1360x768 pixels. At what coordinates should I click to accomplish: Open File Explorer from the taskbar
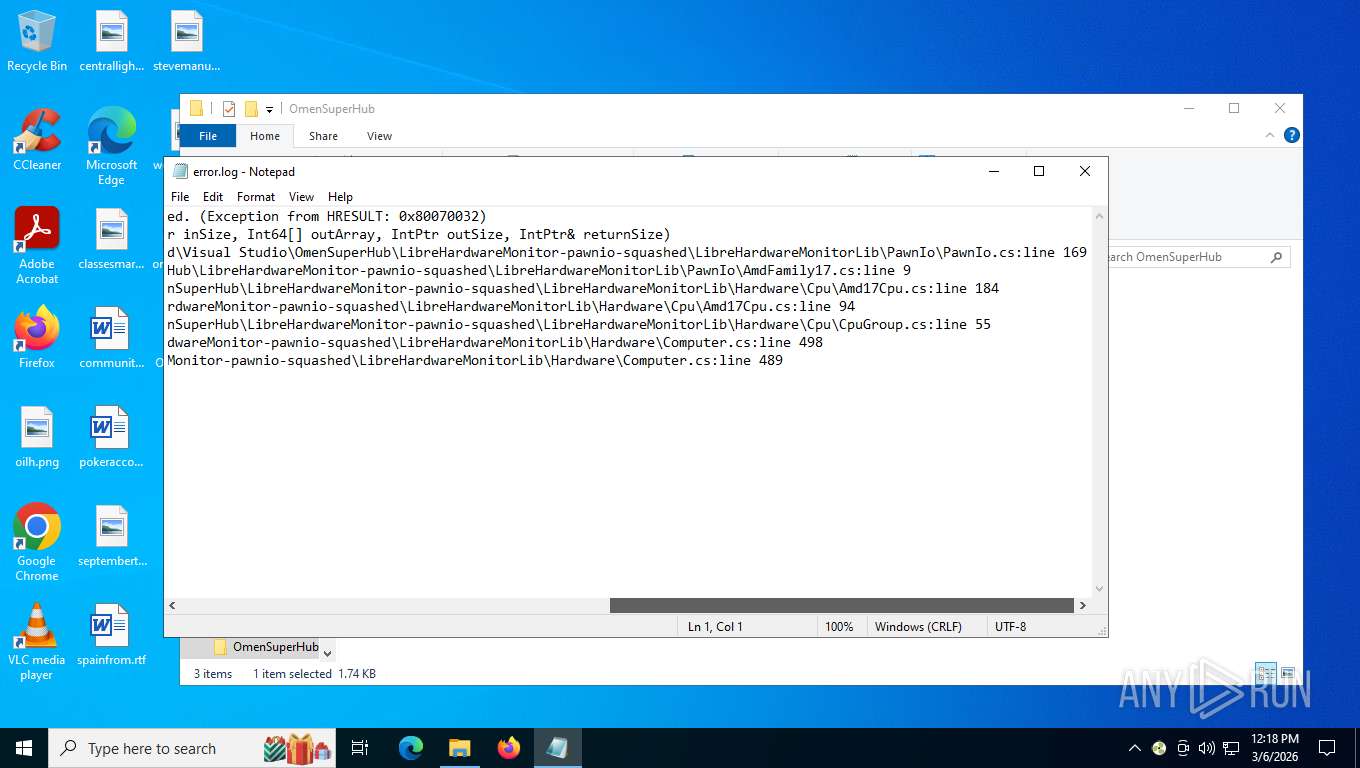(460, 748)
